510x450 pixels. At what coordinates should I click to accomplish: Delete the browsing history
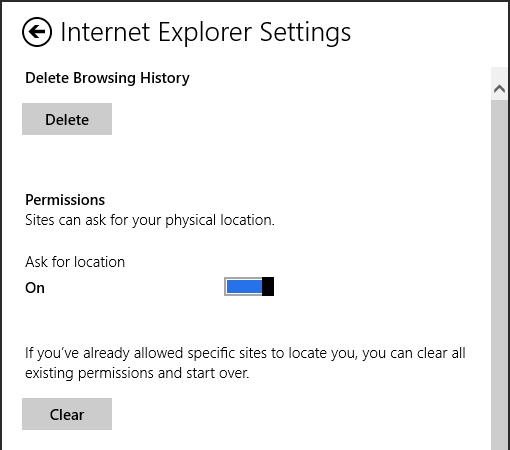pyautogui.click(x=67, y=119)
